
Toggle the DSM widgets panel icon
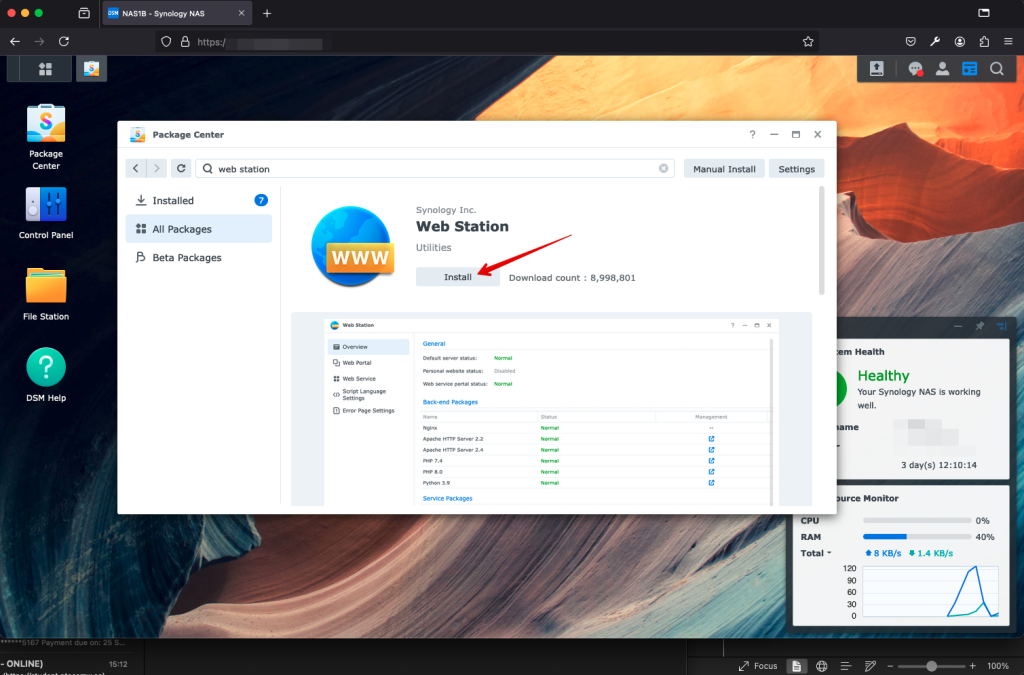(970, 69)
